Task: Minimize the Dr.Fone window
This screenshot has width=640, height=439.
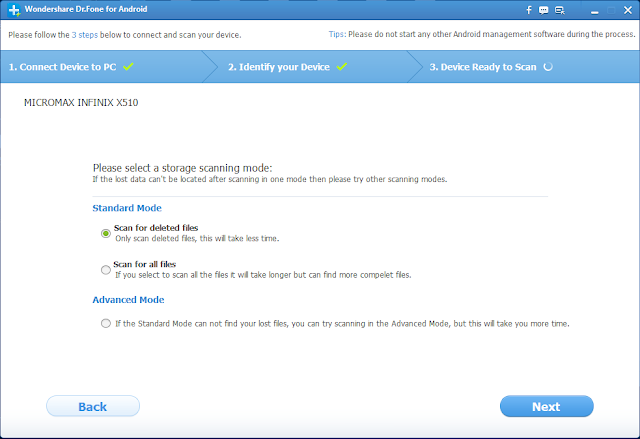Action: [595, 11]
